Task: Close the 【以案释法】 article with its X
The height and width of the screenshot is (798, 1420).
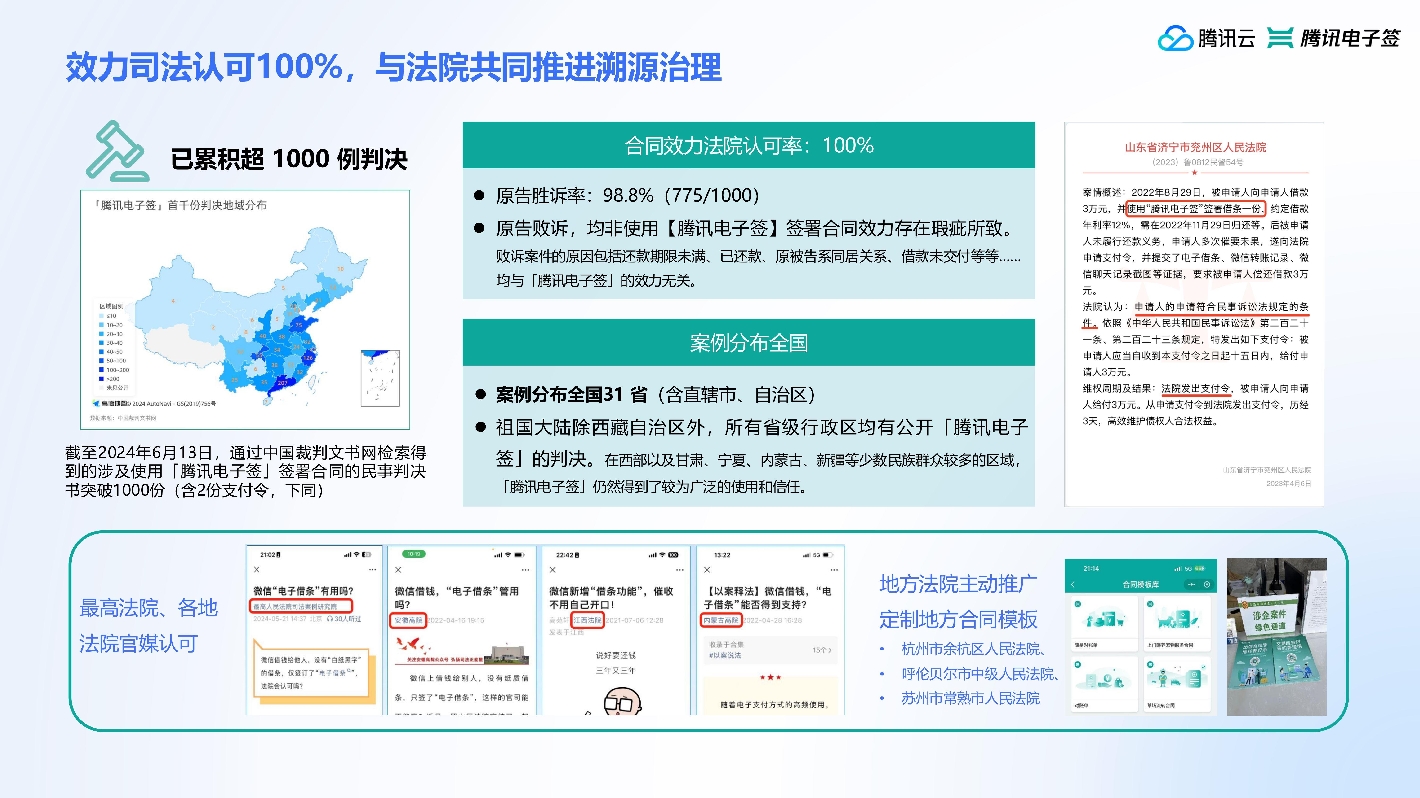Action: (x=706, y=569)
